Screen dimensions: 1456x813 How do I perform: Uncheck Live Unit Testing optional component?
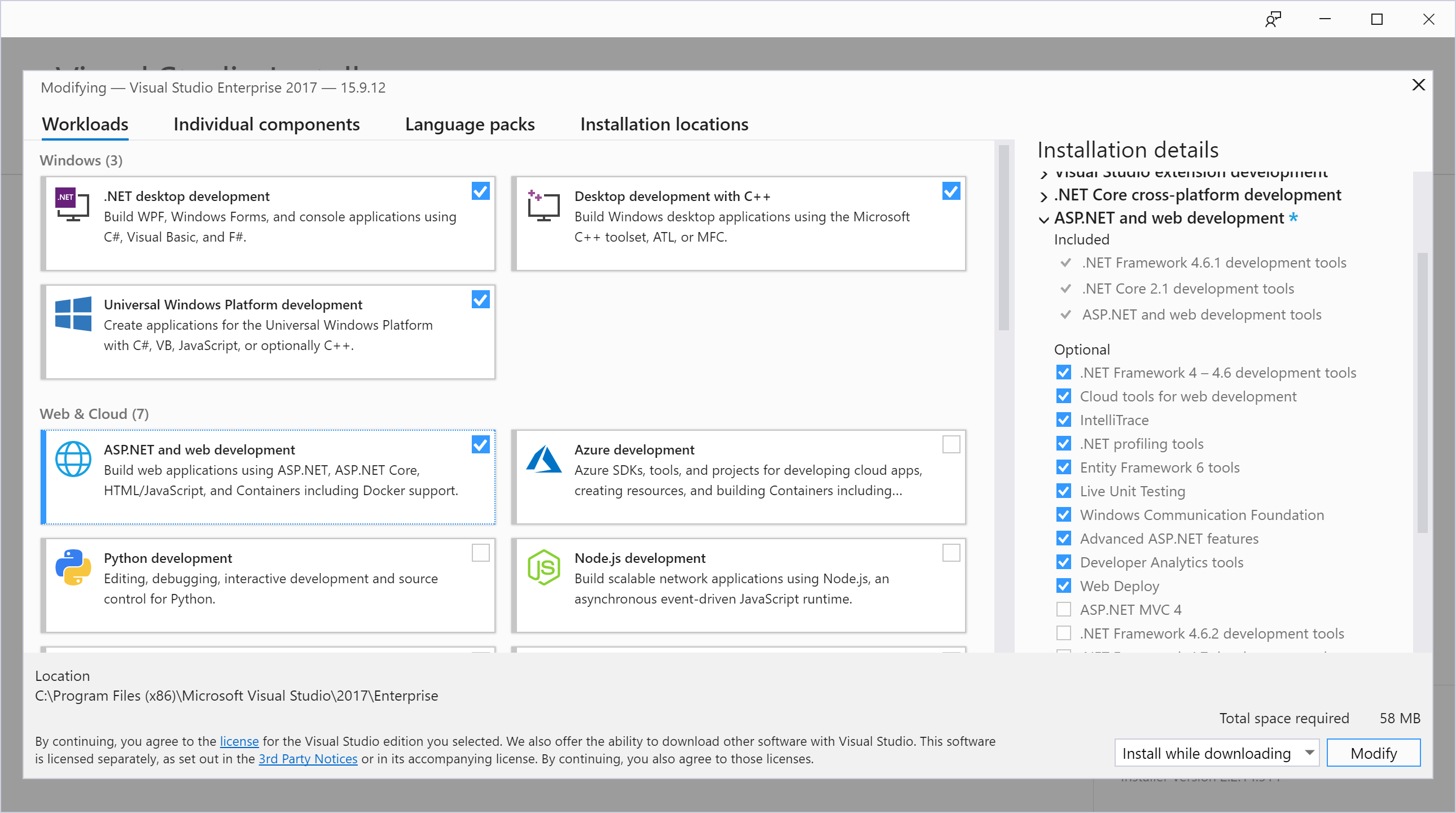pyautogui.click(x=1063, y=491)
